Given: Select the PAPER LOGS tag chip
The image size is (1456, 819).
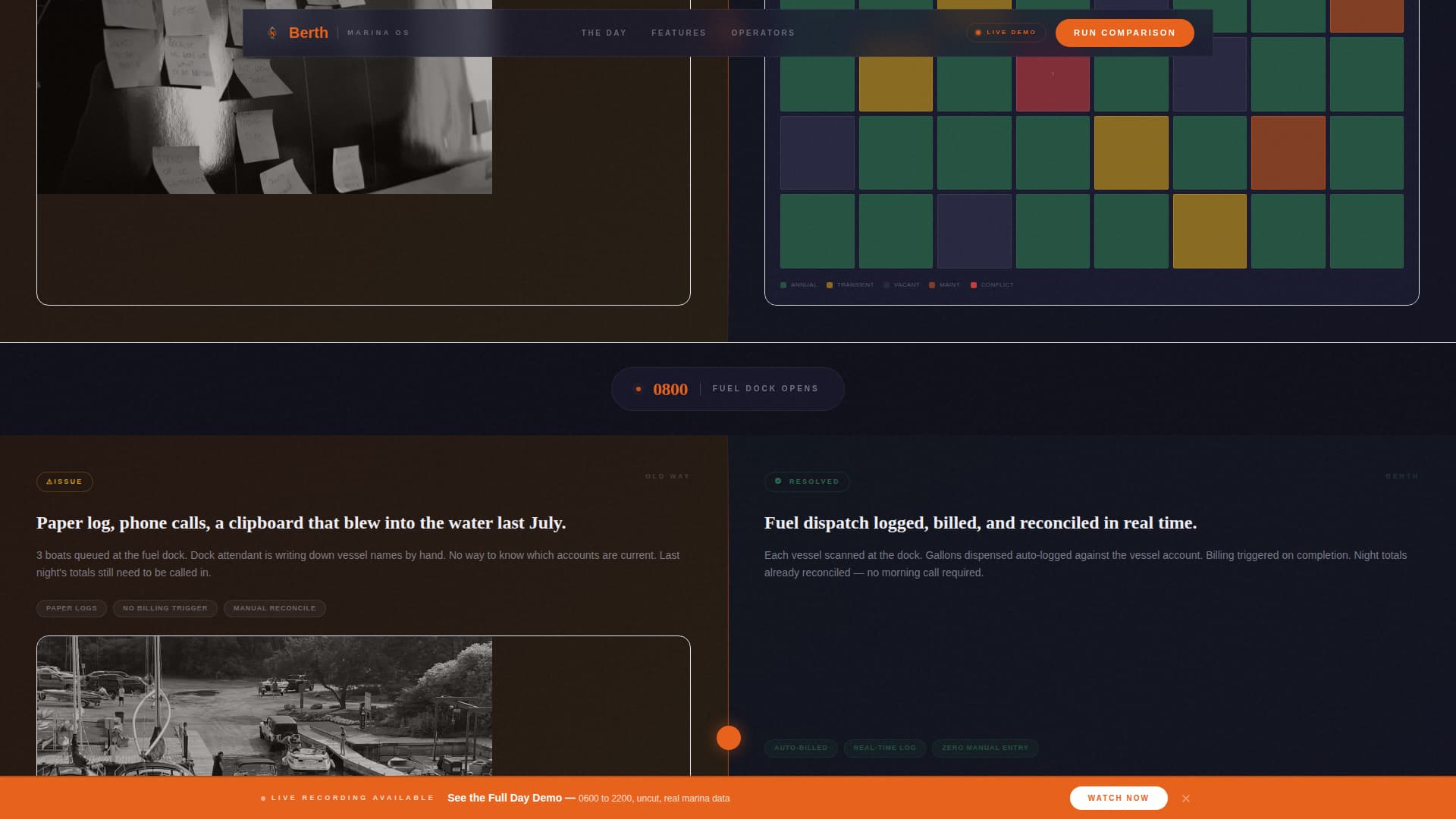Looking at the screenshot, I should (71, 608).
